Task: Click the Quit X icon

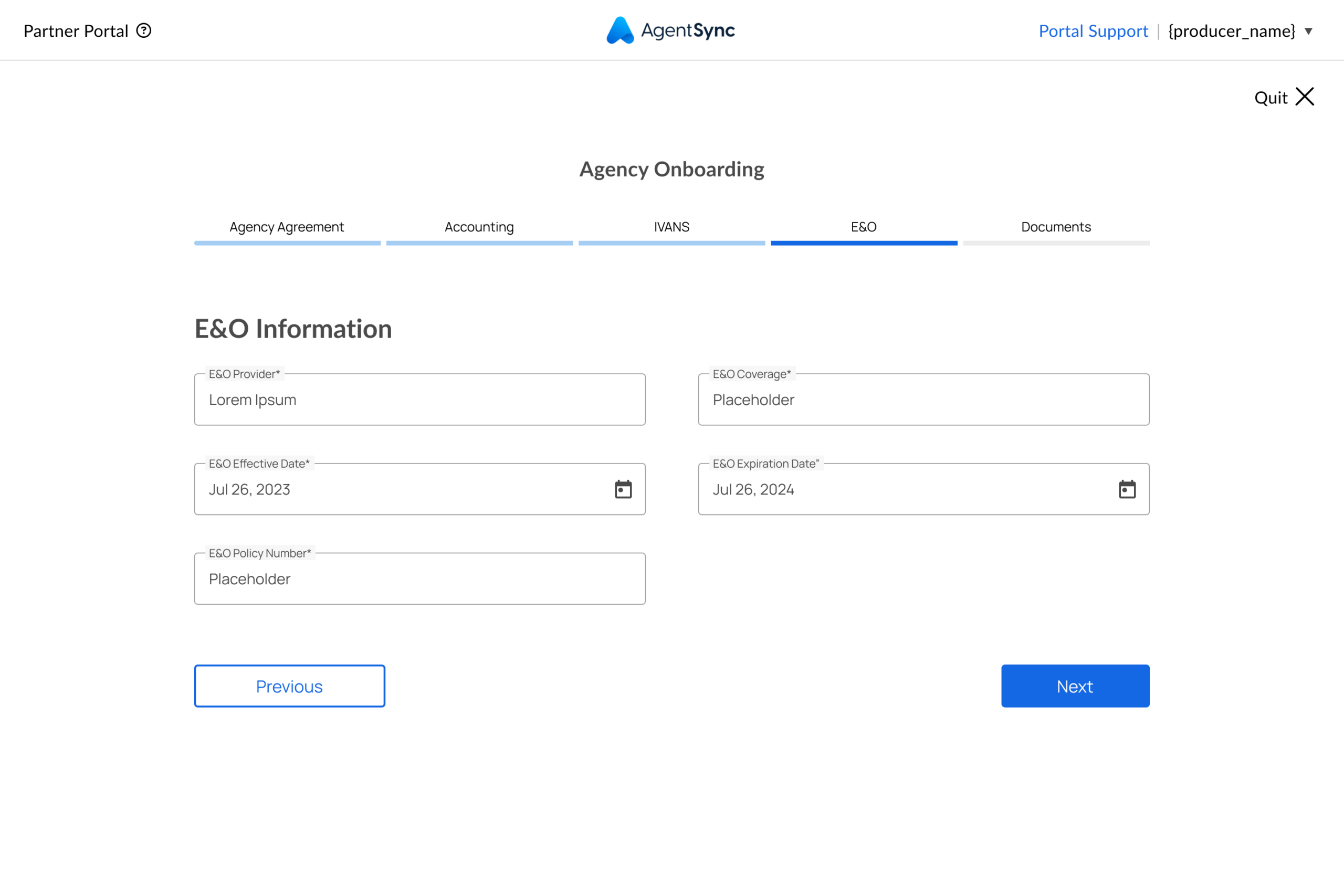Action: (1305, 97)
